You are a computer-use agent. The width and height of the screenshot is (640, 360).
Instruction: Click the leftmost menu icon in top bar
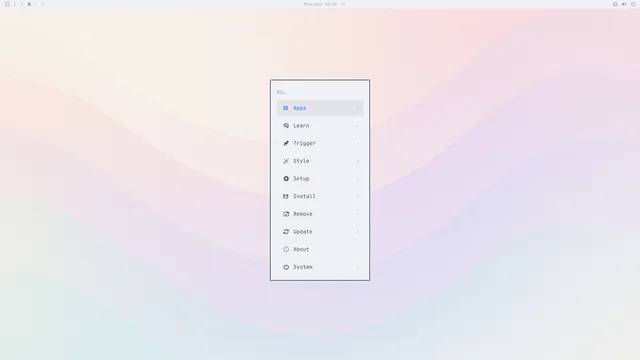tap(7, 4)
